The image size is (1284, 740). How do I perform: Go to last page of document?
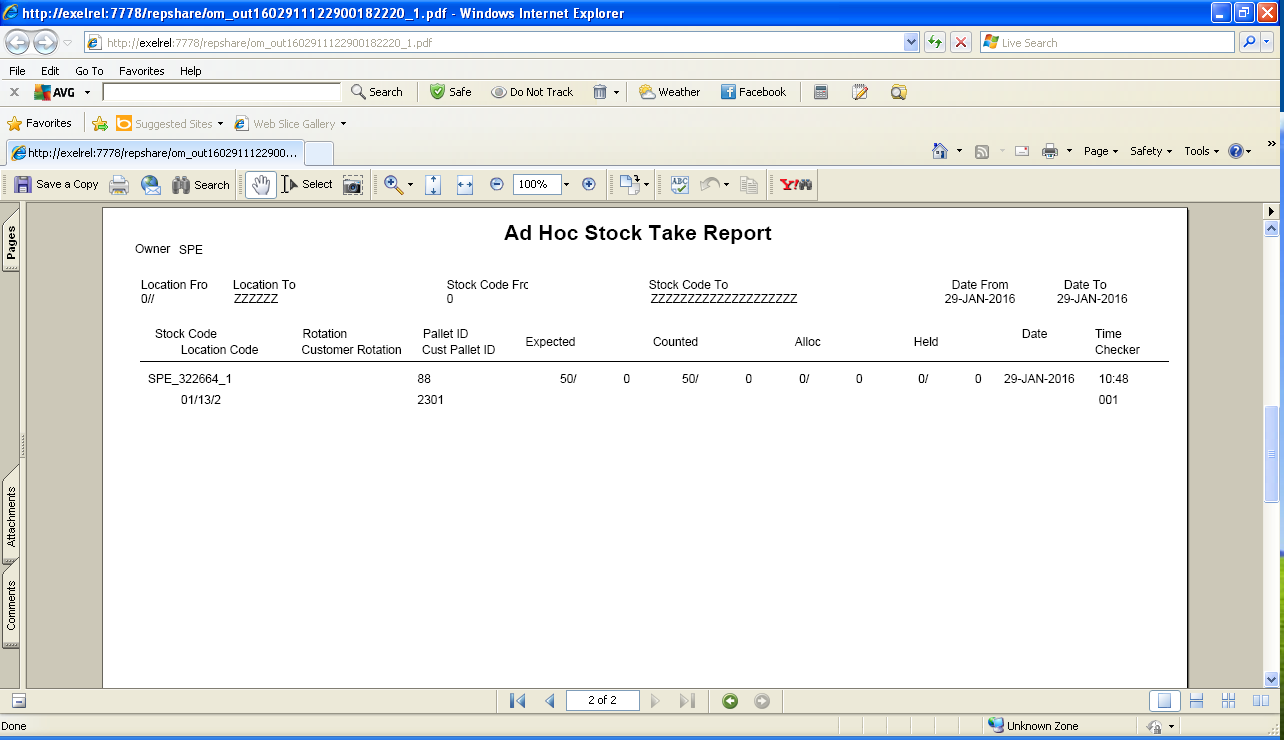(687, 701)
